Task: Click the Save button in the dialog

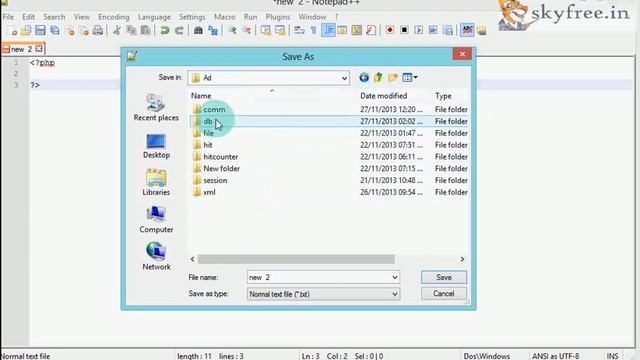Action: click(x=444, y=277)
